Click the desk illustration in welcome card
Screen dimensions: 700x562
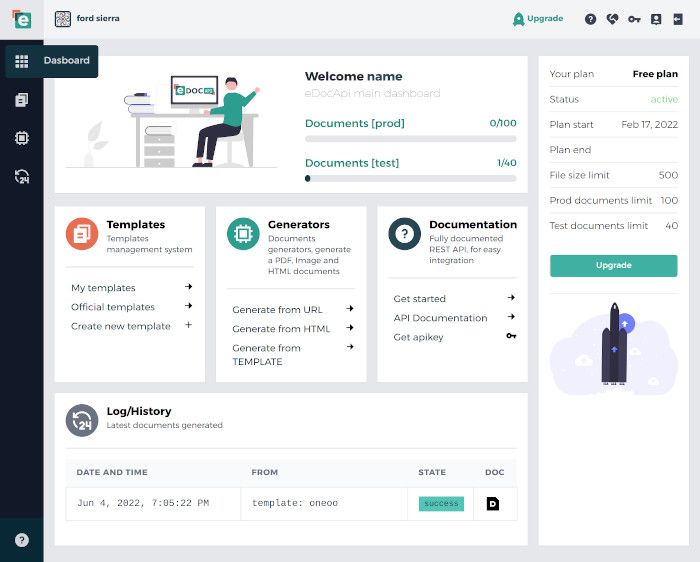pos(171,122)
